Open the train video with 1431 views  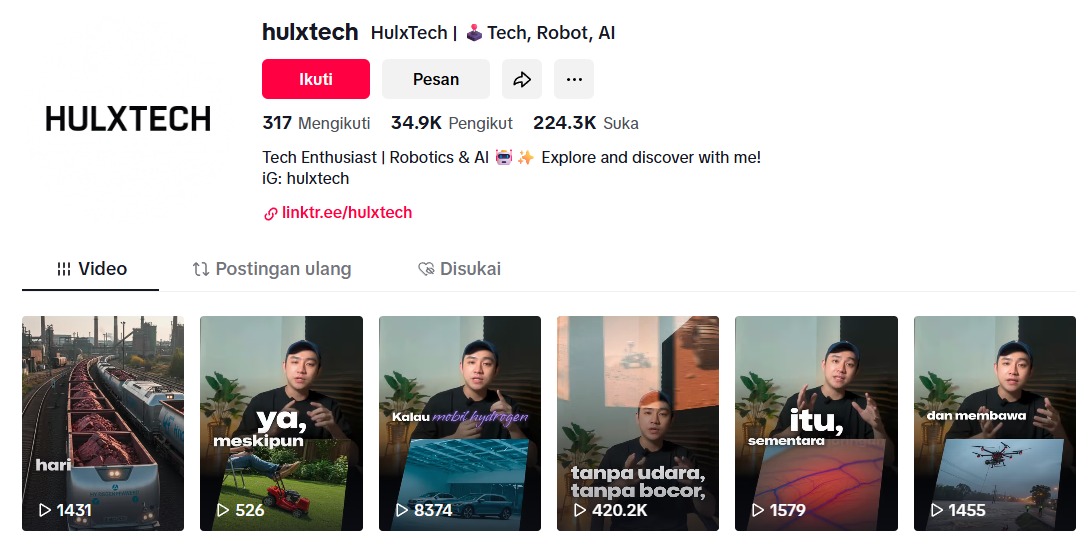coord(103,423)
